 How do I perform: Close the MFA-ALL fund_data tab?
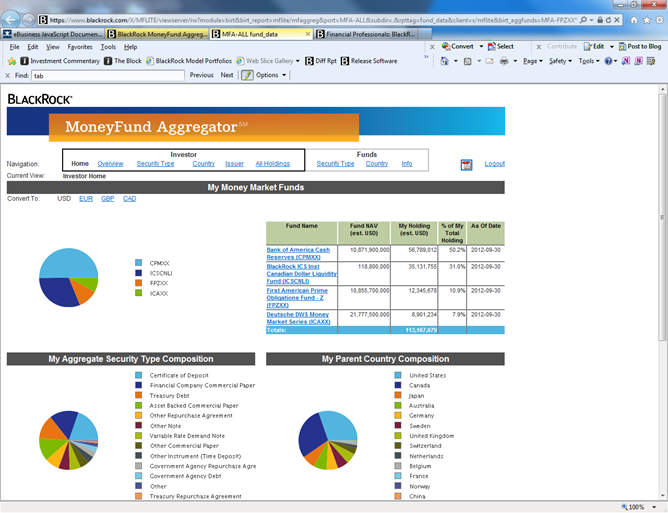(308, 34)
